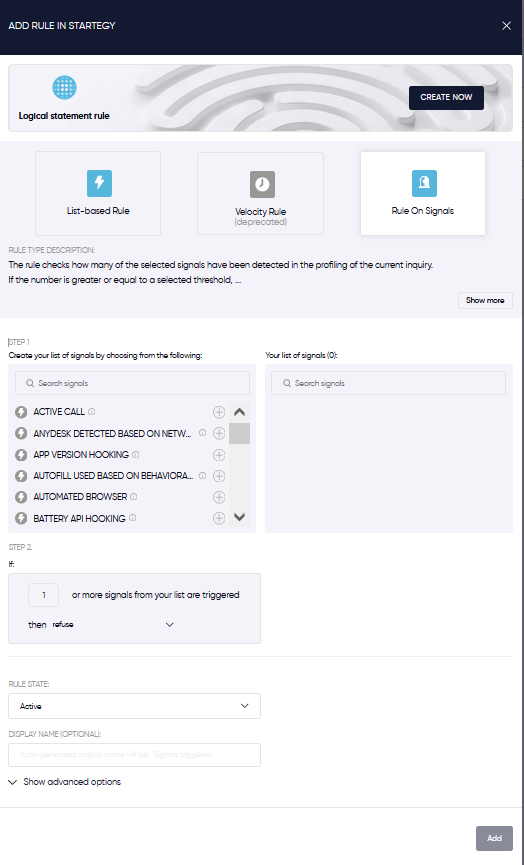This screenshot has width=524, height=865.
Task: Add AUTOMATED BROWSER signal plus icon
Action: [x=219, y=497]
